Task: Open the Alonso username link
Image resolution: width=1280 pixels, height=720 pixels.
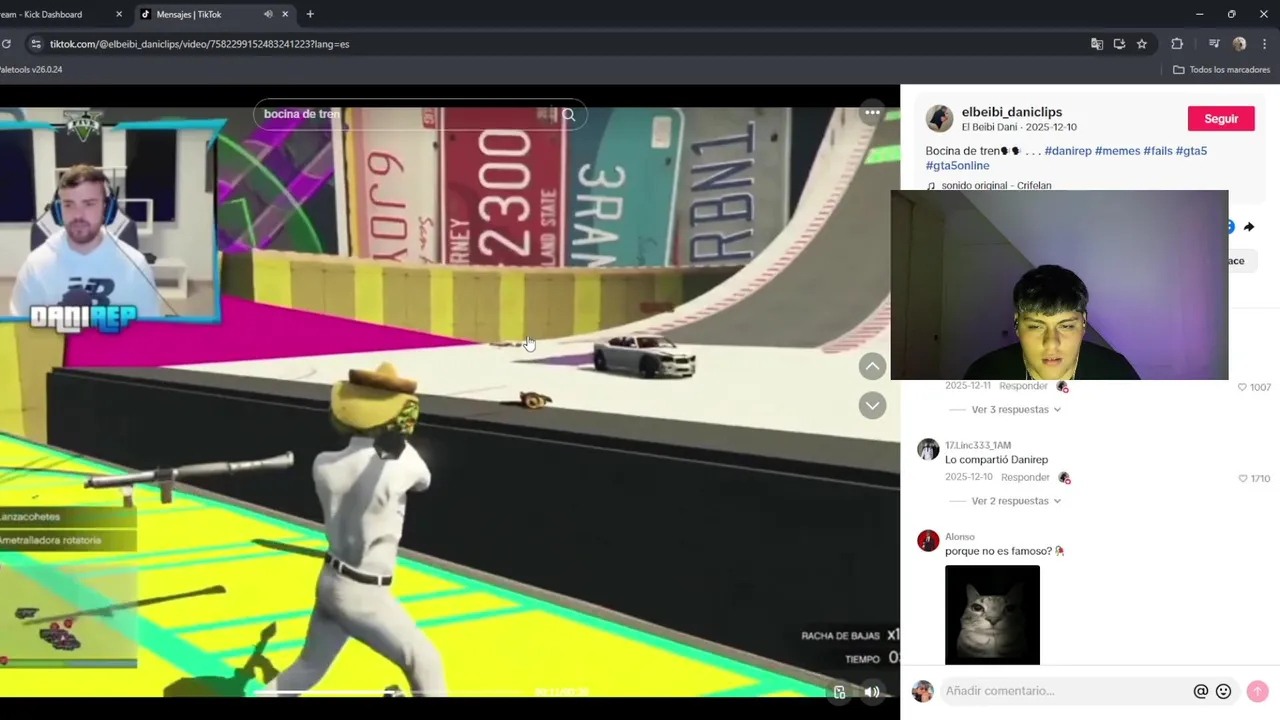Action: coord(959,537)
